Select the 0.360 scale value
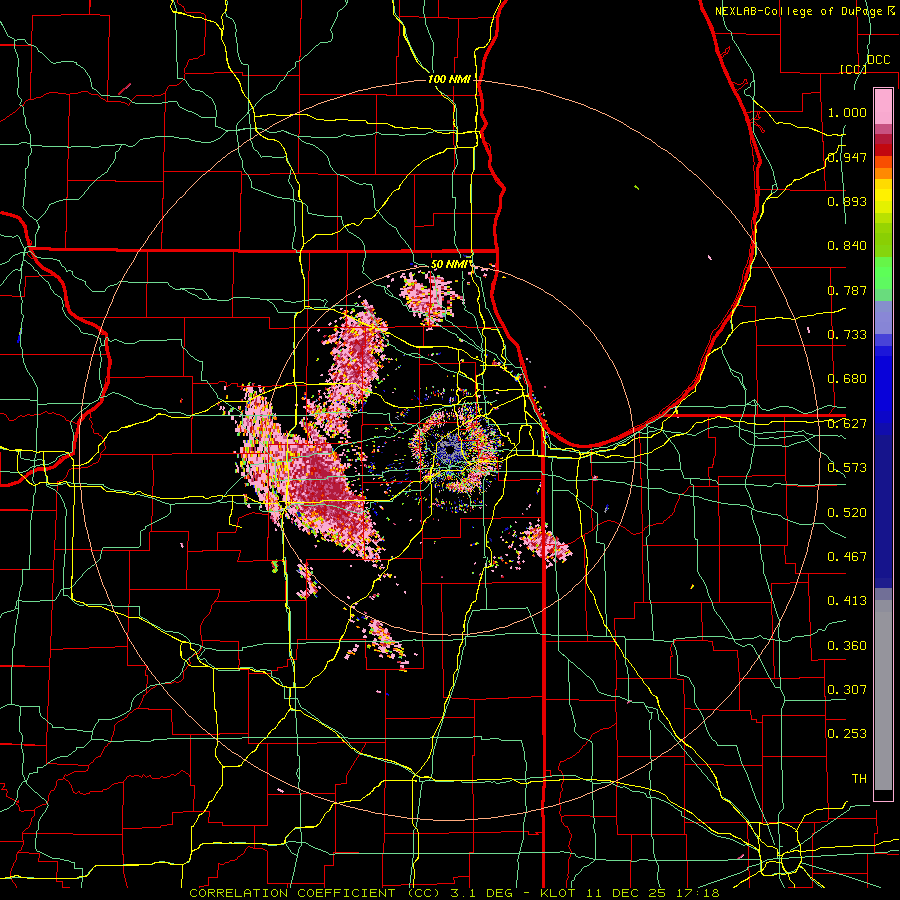The image size is (900, 900). point(847,646)
